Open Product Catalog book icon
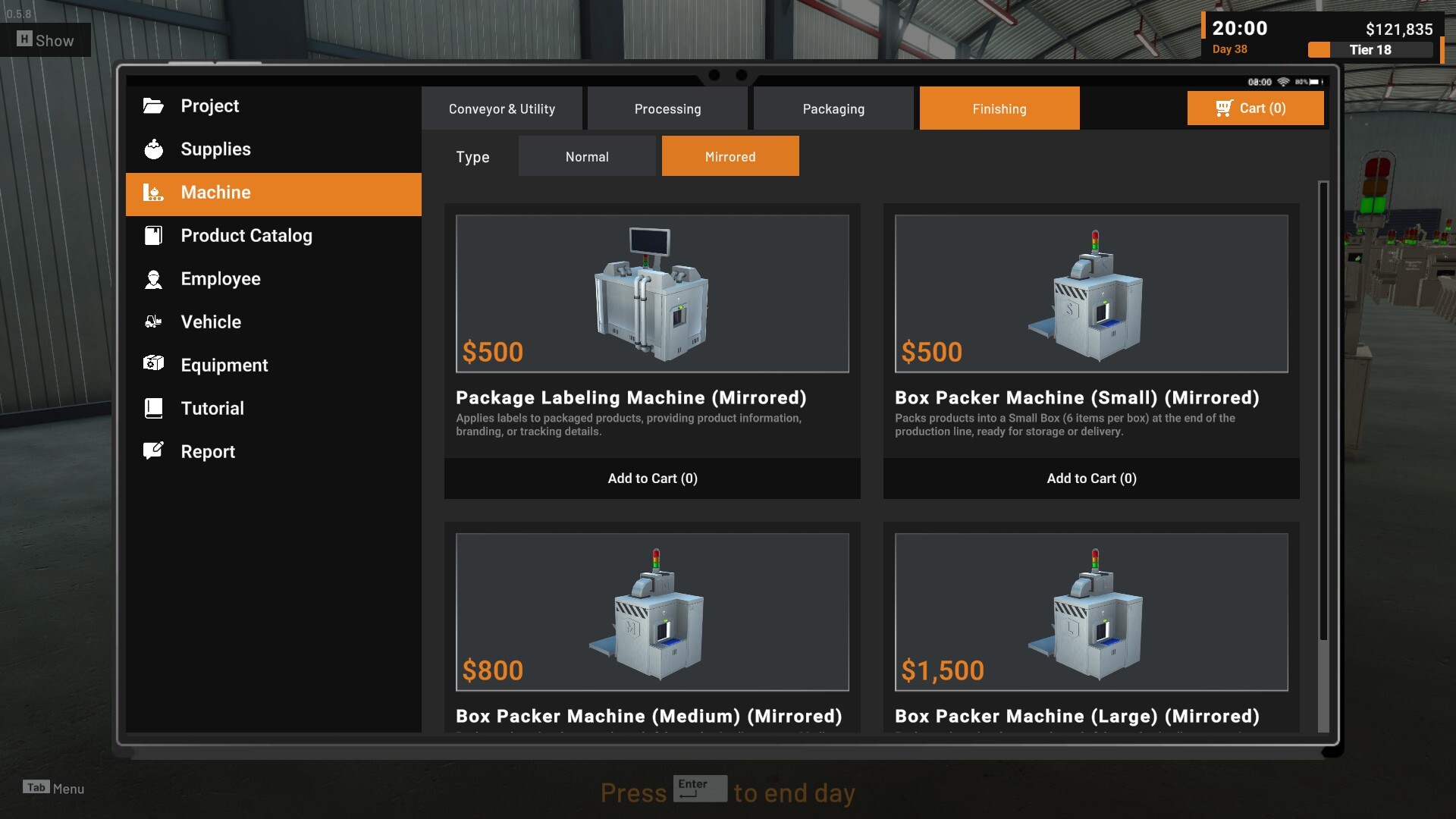Image resolution: width=1456 pixels, height=819 pixels. [x=153, y=236]
